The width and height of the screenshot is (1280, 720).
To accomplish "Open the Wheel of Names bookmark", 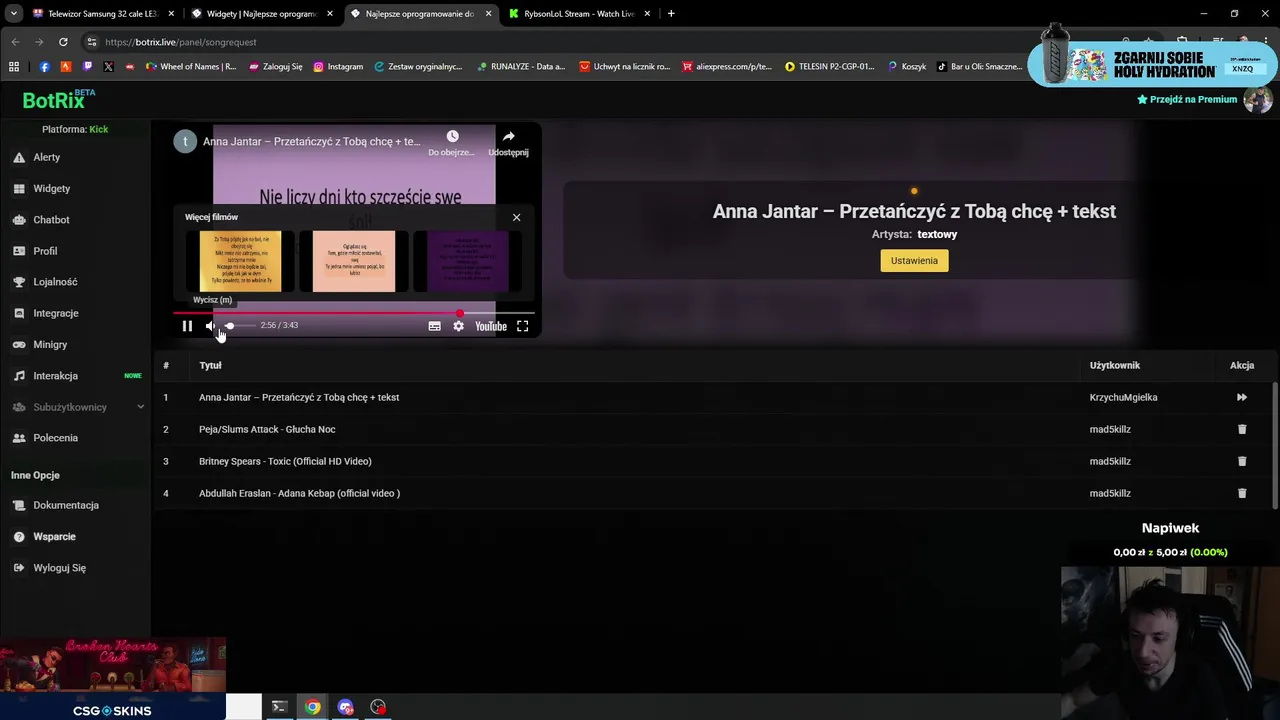I will 191,67.
